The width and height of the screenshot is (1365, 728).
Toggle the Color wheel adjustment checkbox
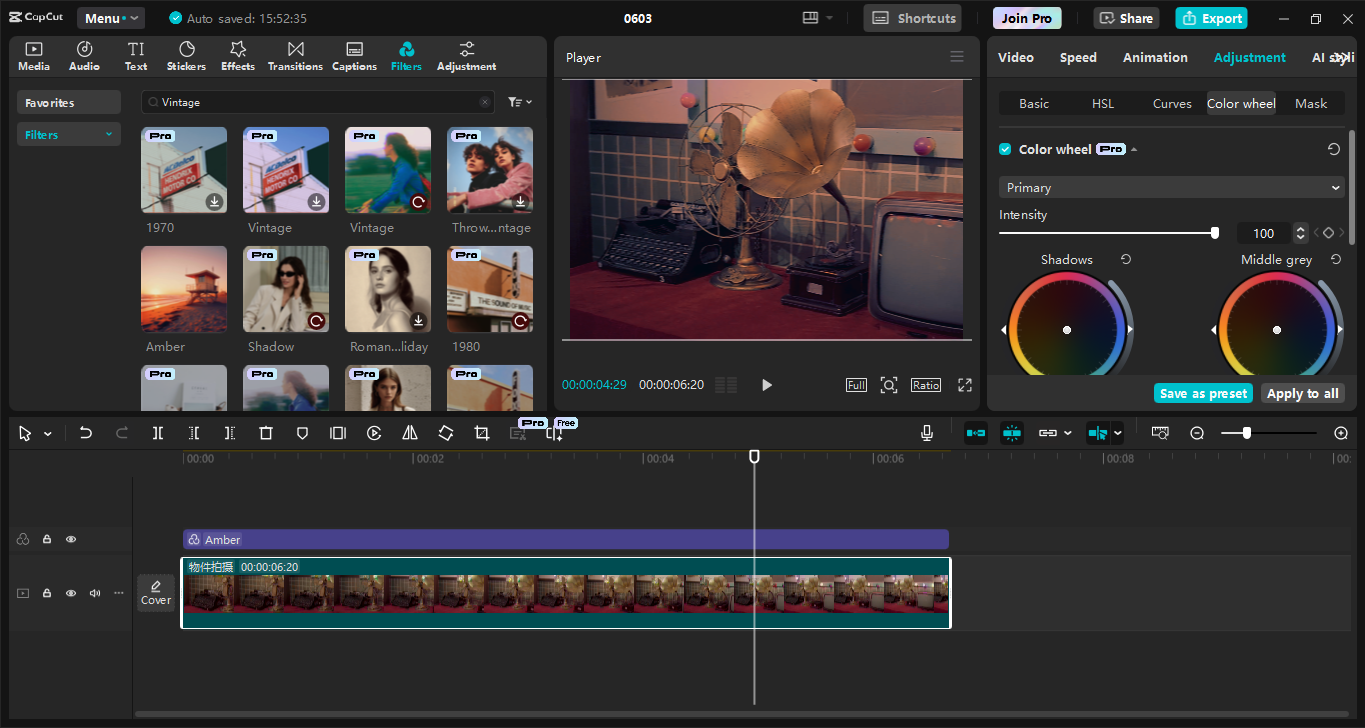point(1005,148)
